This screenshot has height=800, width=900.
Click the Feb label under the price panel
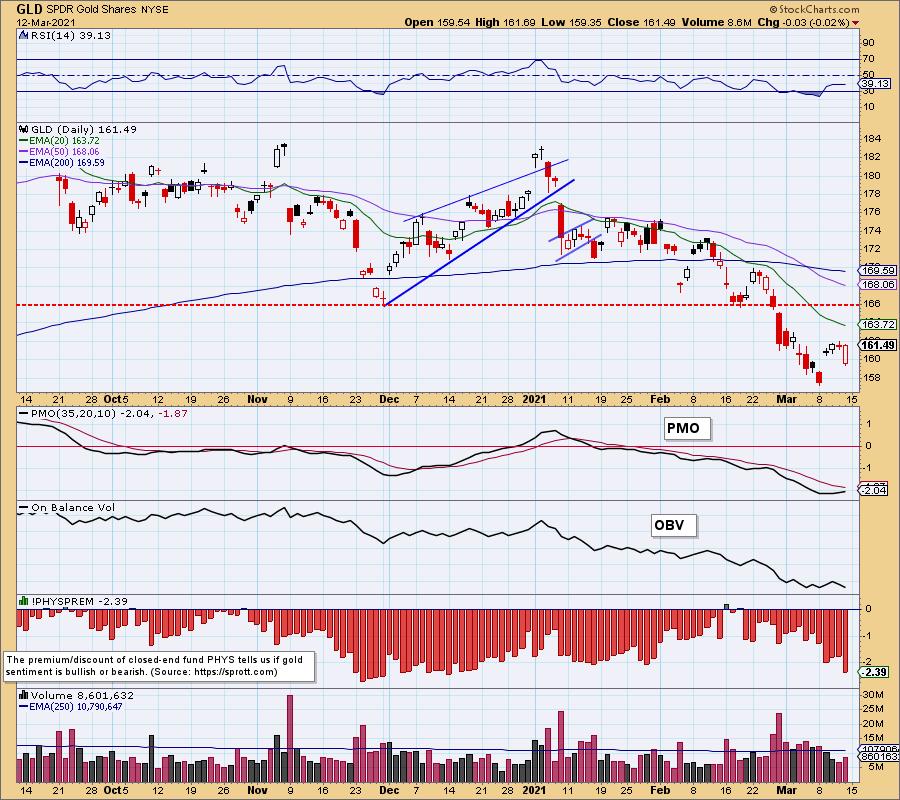(x=660, y=399)
